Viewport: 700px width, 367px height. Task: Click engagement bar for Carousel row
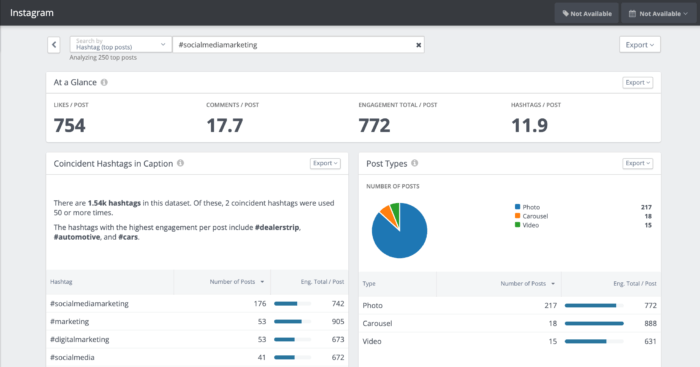click(594, 323)
